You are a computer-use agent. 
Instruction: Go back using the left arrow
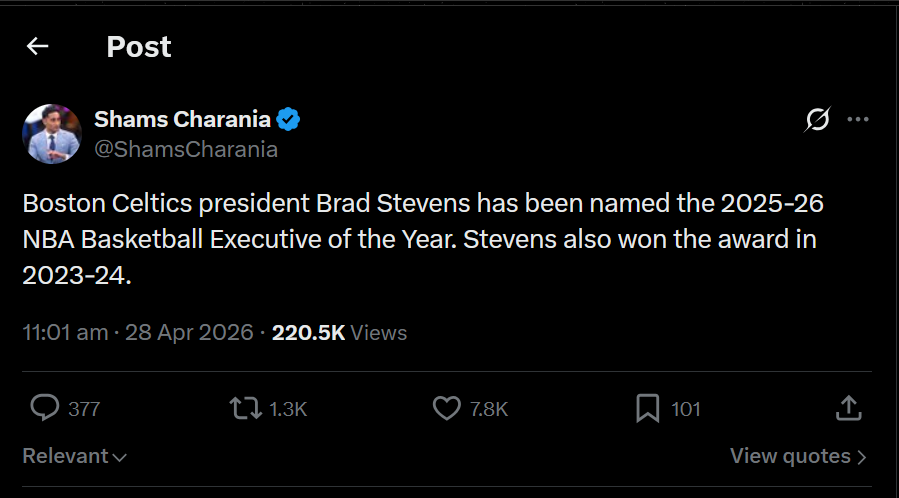38,46
